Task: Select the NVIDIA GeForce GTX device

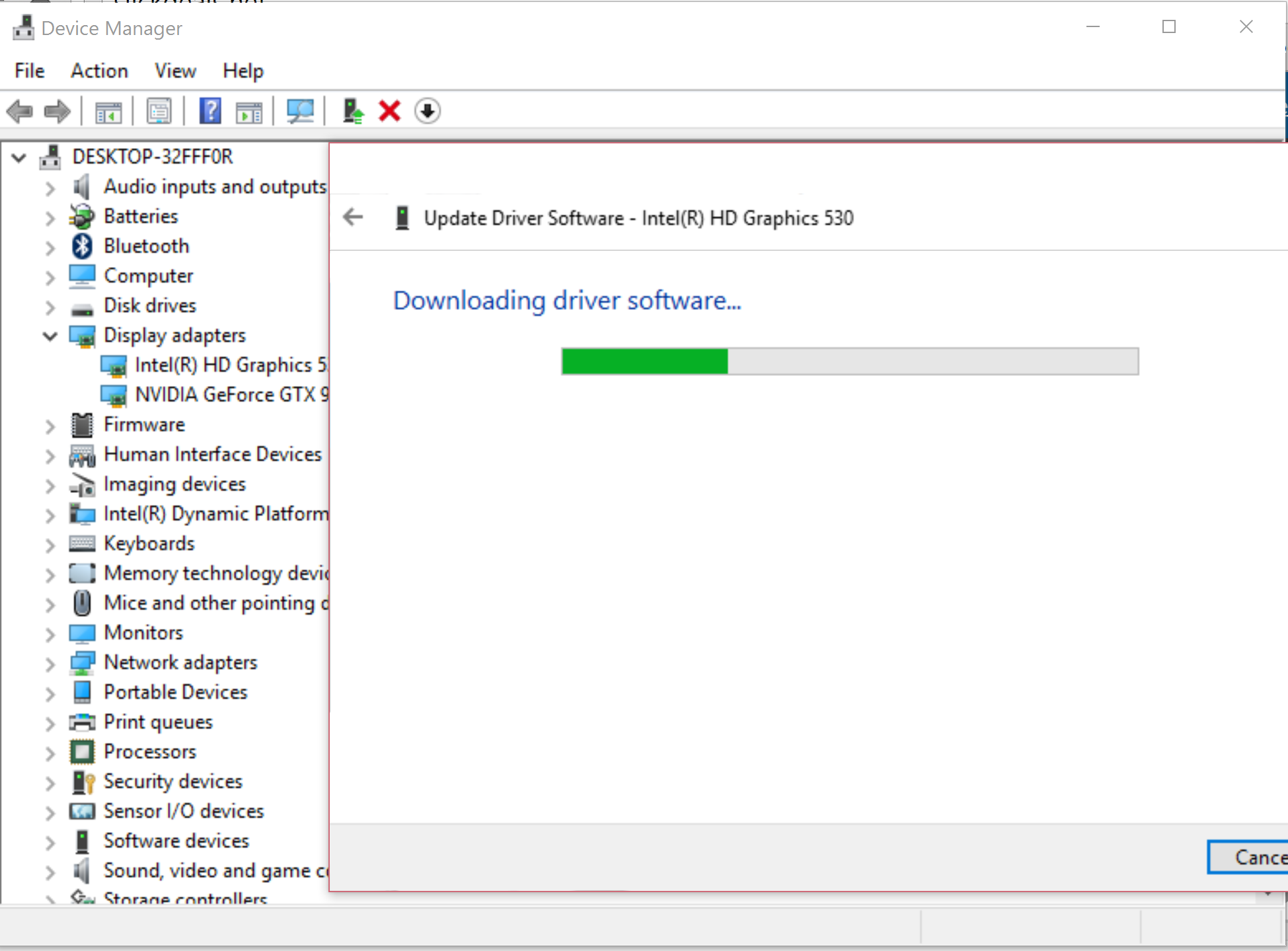Action: point(231,395)
